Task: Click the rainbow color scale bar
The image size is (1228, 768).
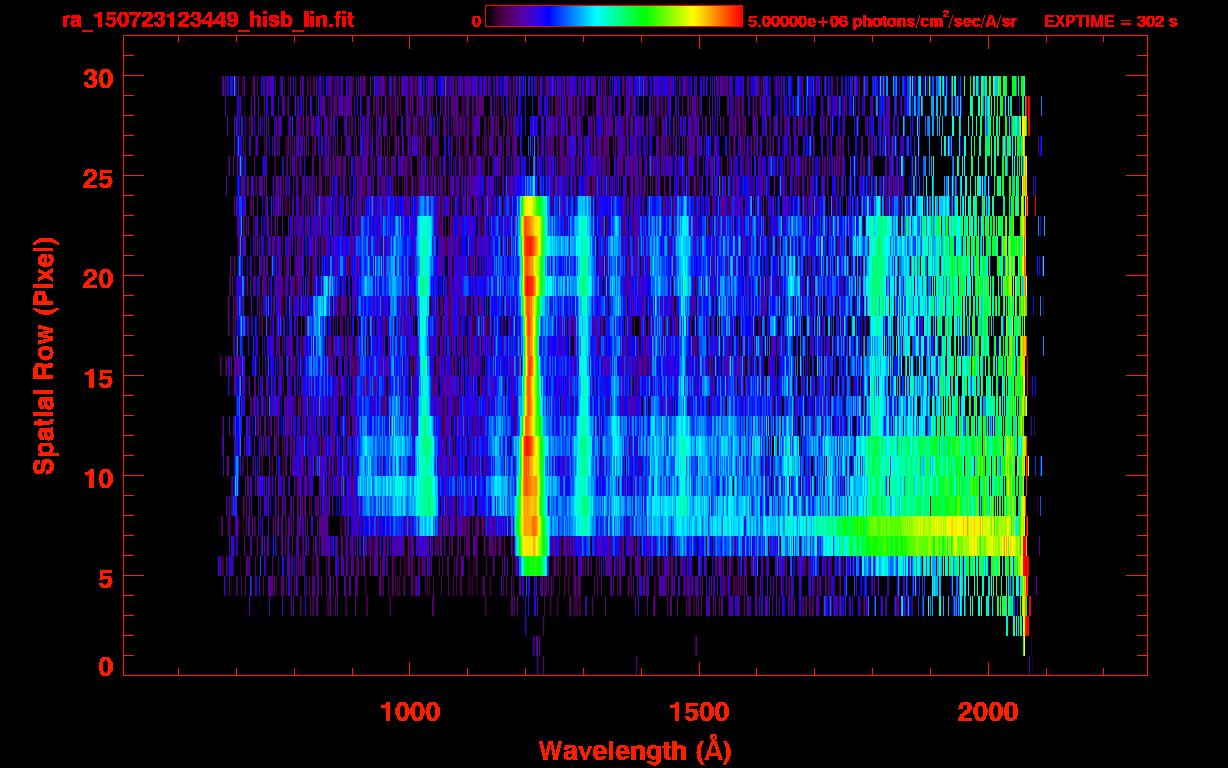Action: coord(613,17)
